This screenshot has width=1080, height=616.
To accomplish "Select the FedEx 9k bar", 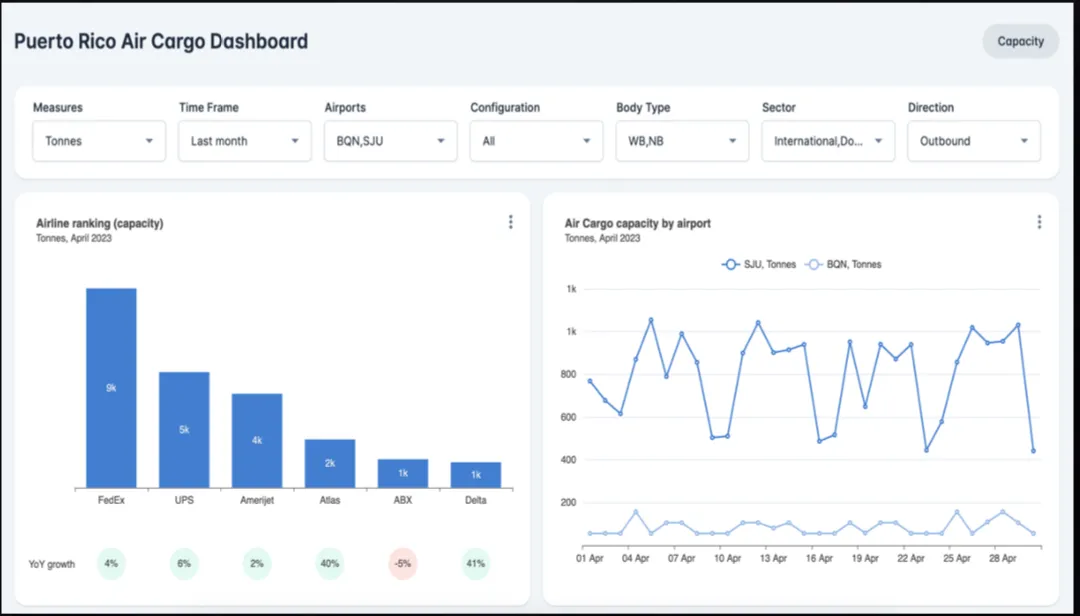I will tap(111, 388).
